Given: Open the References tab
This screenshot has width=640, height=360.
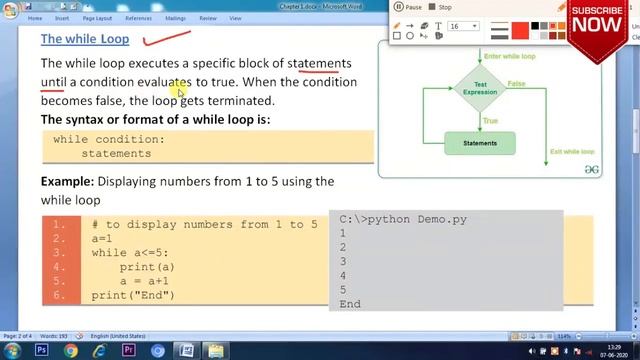Looking at the screenshot, I should [x=138, y=18].
